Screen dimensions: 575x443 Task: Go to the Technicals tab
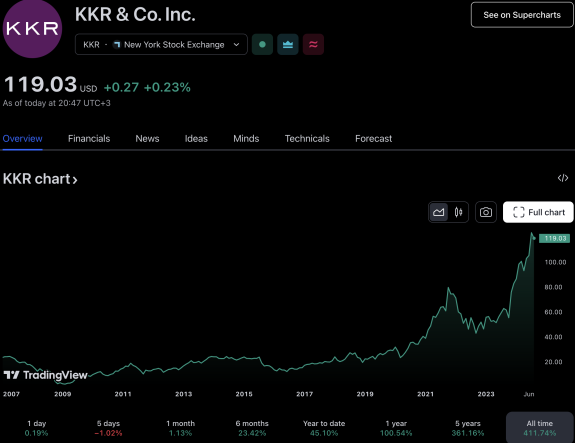click(x=307, y=139)
